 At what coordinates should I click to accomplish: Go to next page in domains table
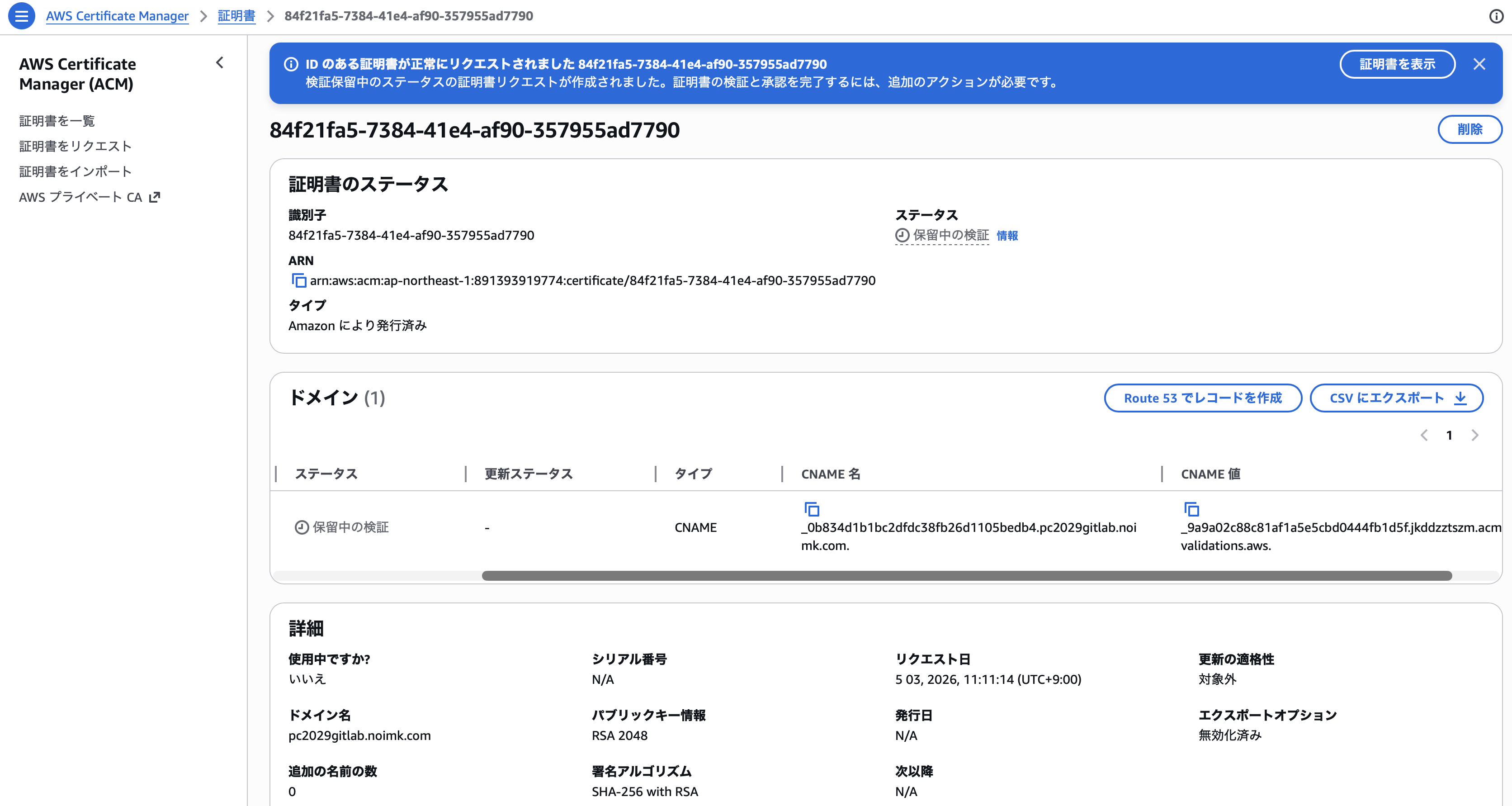coord(1474,435)
